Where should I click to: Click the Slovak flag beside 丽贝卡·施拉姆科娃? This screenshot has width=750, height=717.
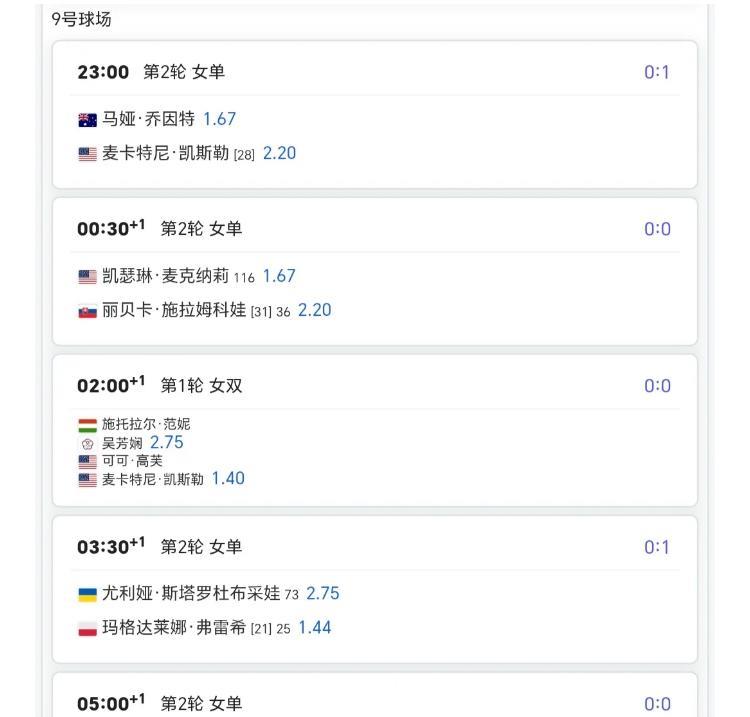click(x=87, y=311)
